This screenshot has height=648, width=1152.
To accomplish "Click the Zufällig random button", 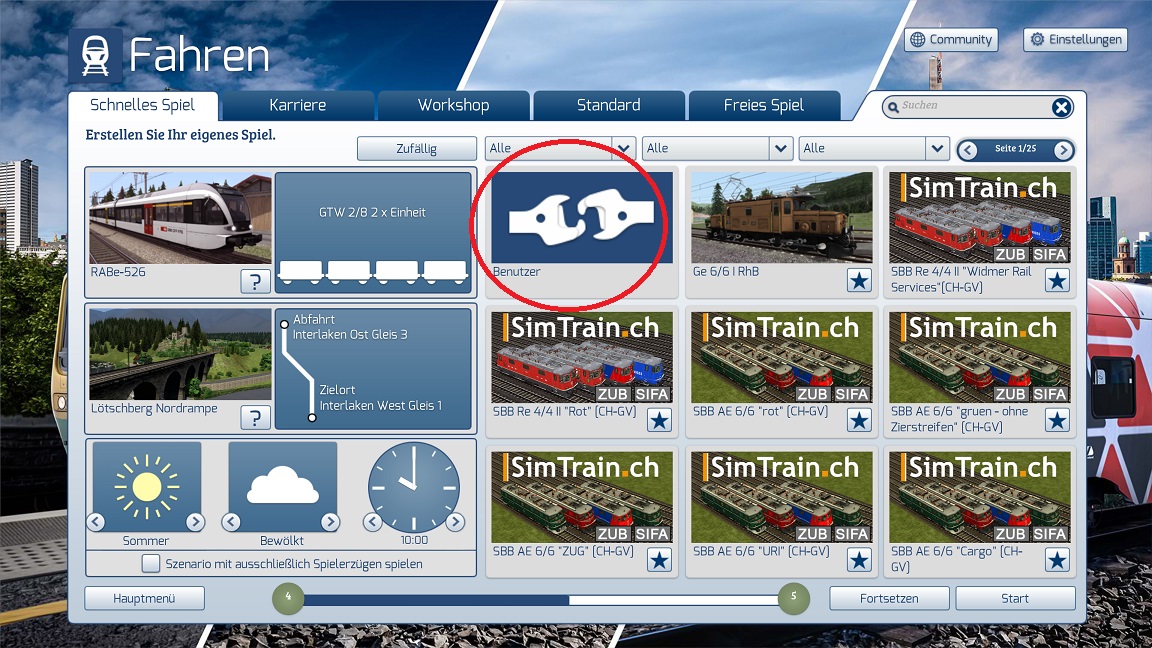I will coord(417,148).
